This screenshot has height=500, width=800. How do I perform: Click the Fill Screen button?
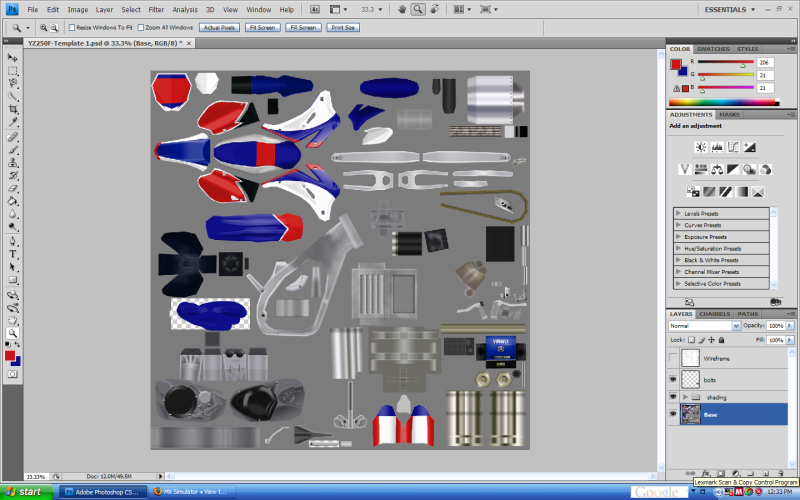pos(303,28)
